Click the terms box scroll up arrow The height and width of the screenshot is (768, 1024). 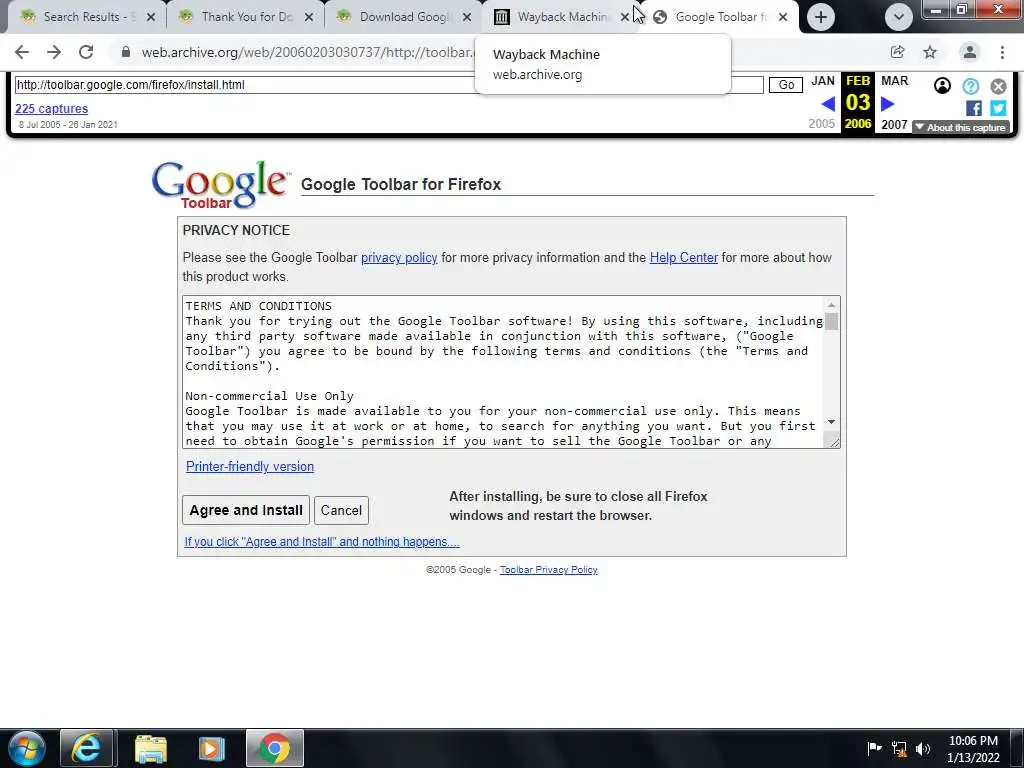click(x=831, y=305)
